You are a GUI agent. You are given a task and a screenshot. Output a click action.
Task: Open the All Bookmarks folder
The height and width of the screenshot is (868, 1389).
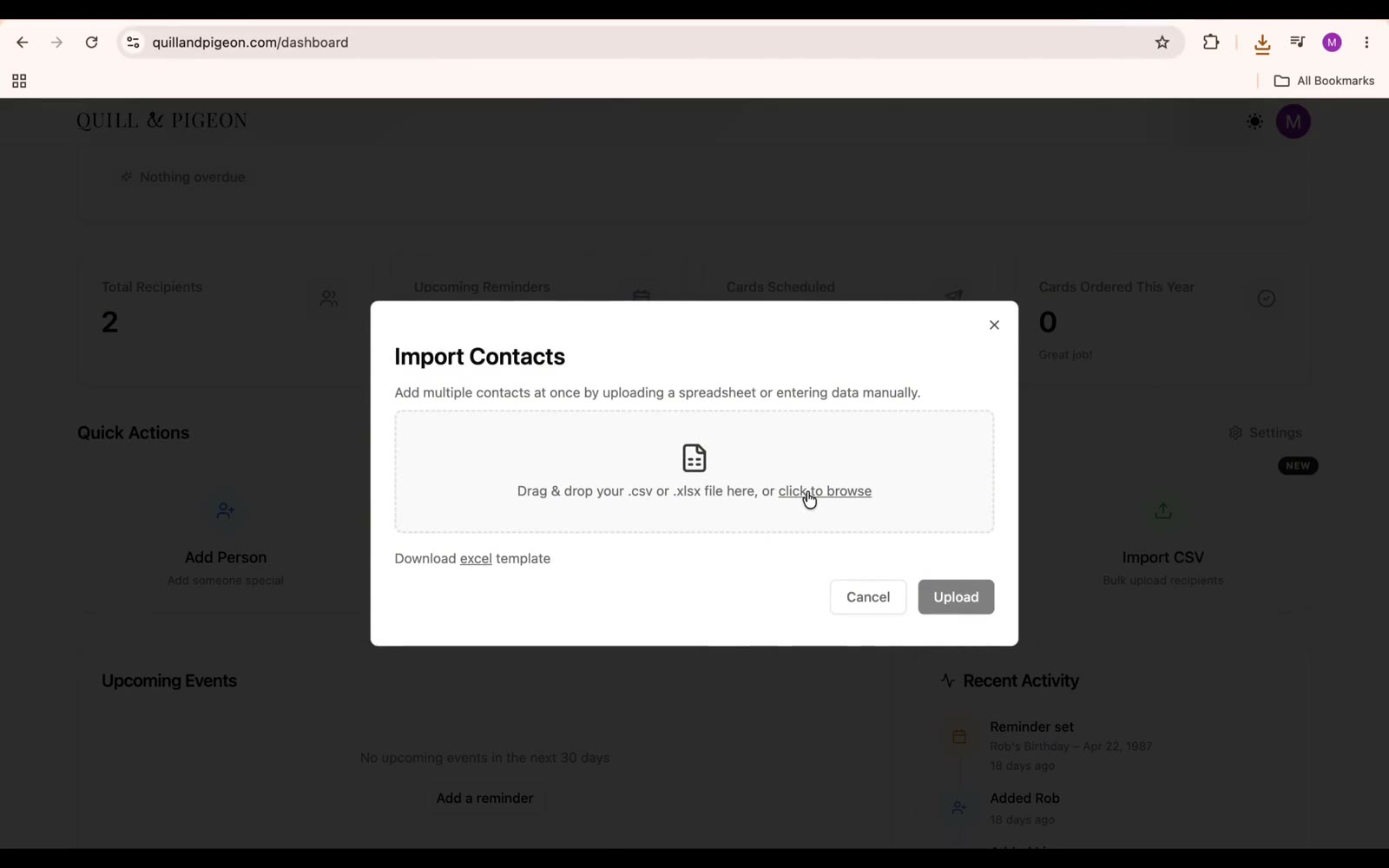pyautogui.click(x=1325, y=81)
